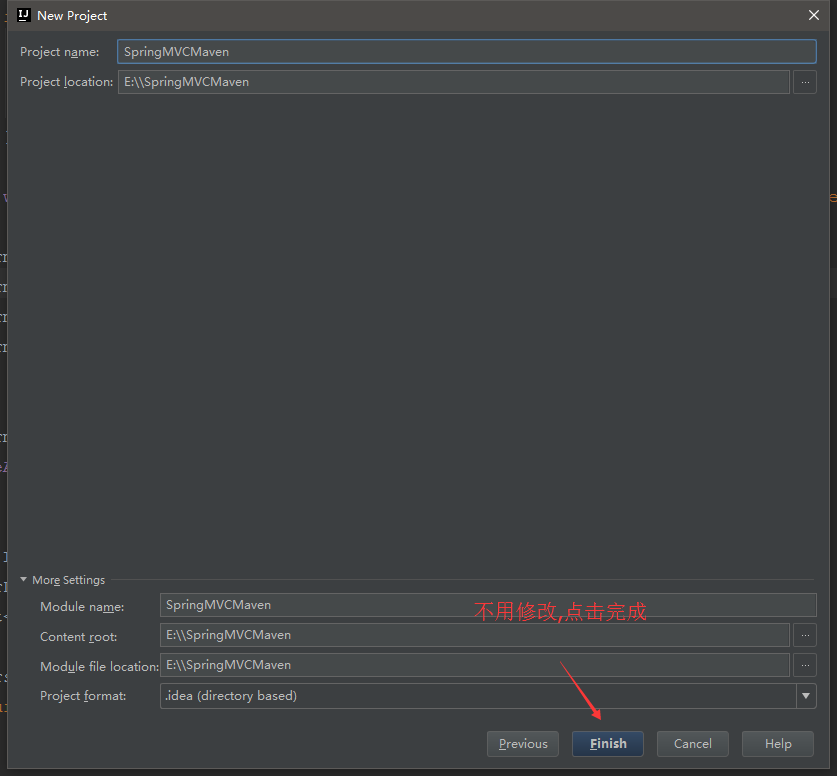Click the 'Project format:' label
Screen dimensions: 837x776
coord(83,696)
